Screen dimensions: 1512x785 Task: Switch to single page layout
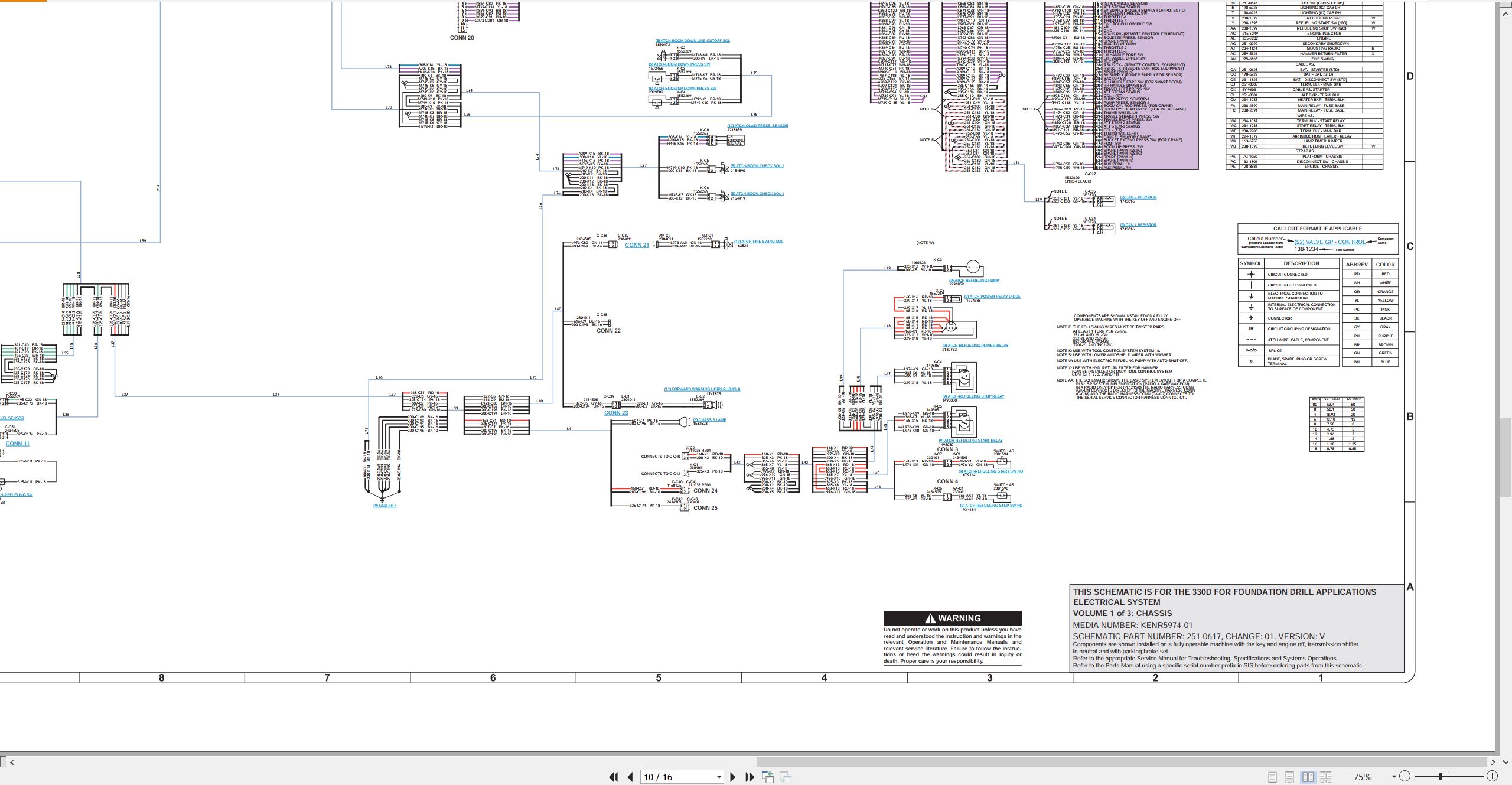click(x=1272, y=777)
